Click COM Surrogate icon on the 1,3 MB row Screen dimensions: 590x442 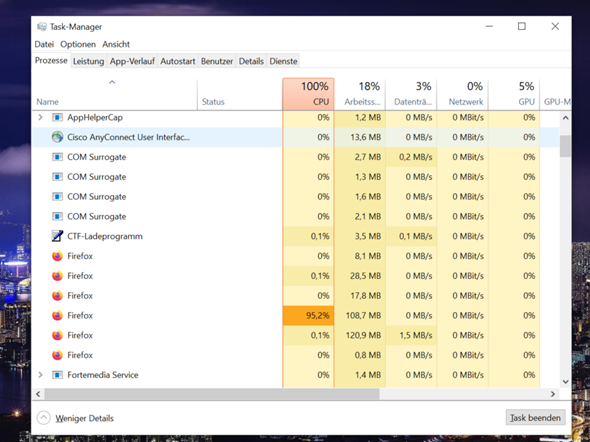click(57, 177)
